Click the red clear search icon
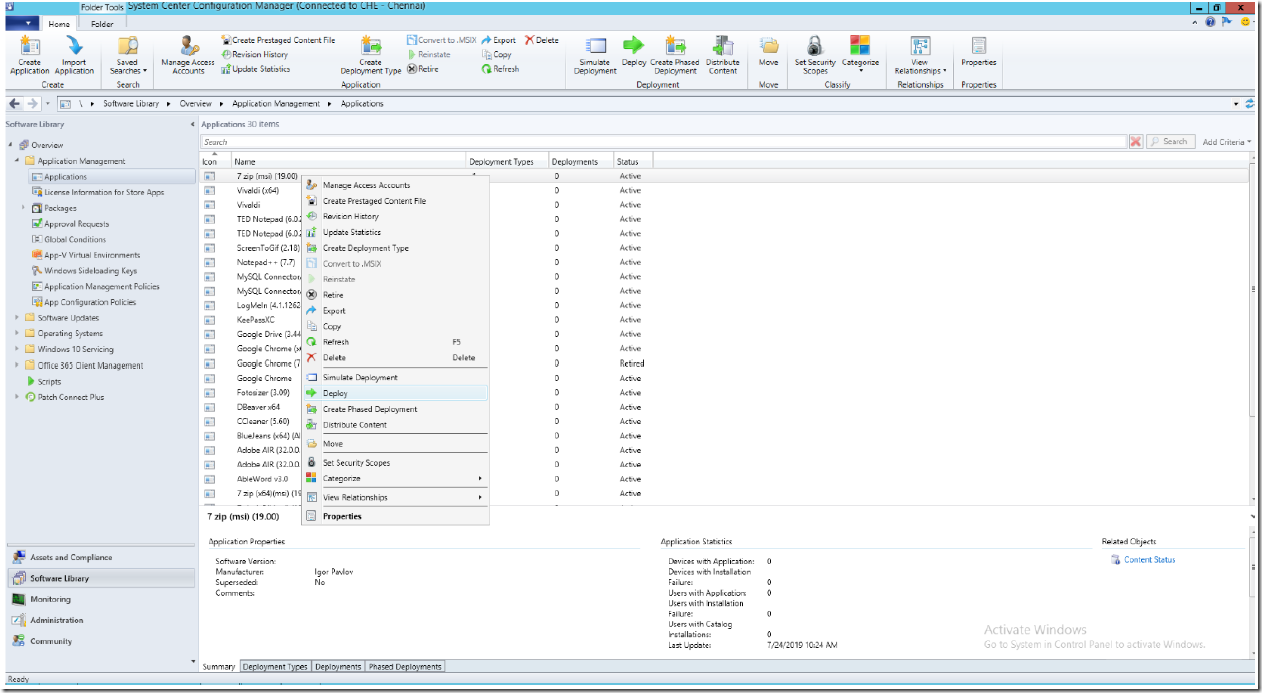Viewport: 1262px width, 693px height. click(x=1136, y=142)
